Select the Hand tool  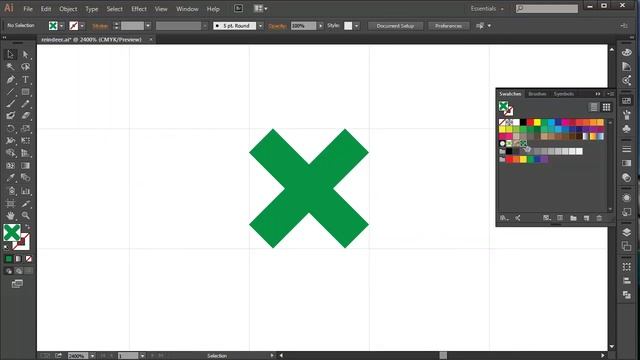[11, 215]
